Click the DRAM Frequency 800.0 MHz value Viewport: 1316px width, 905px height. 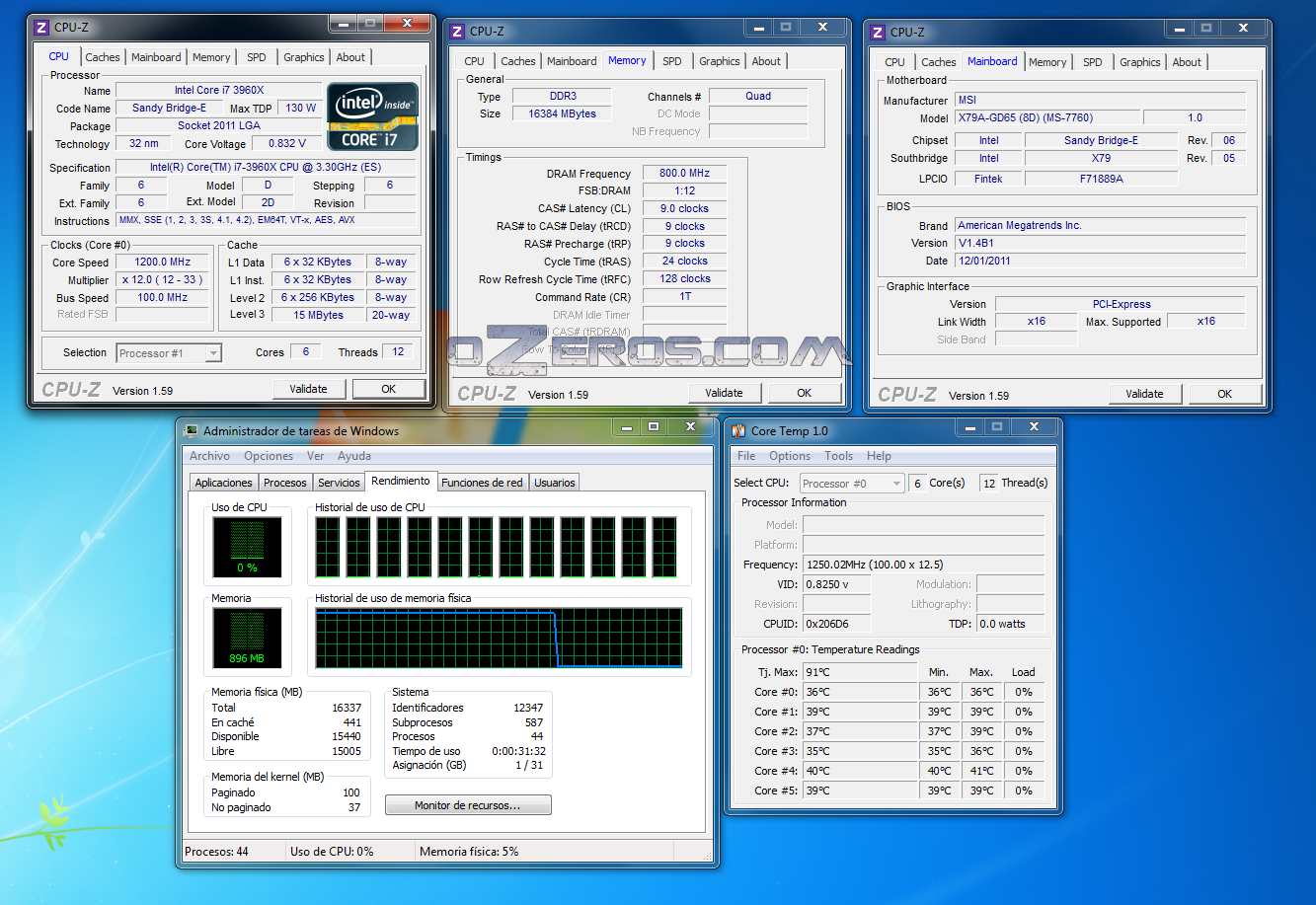(x=684, y=174)
